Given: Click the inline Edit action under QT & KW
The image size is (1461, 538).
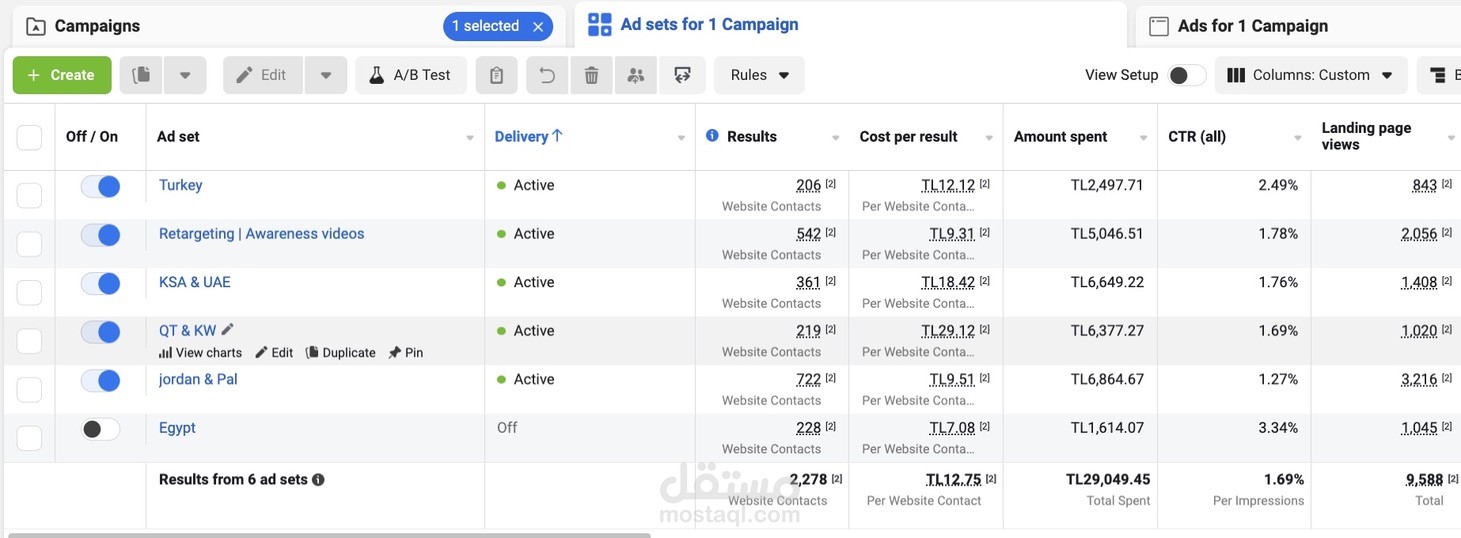Looking at the screenshot, I should click(274, 353).
